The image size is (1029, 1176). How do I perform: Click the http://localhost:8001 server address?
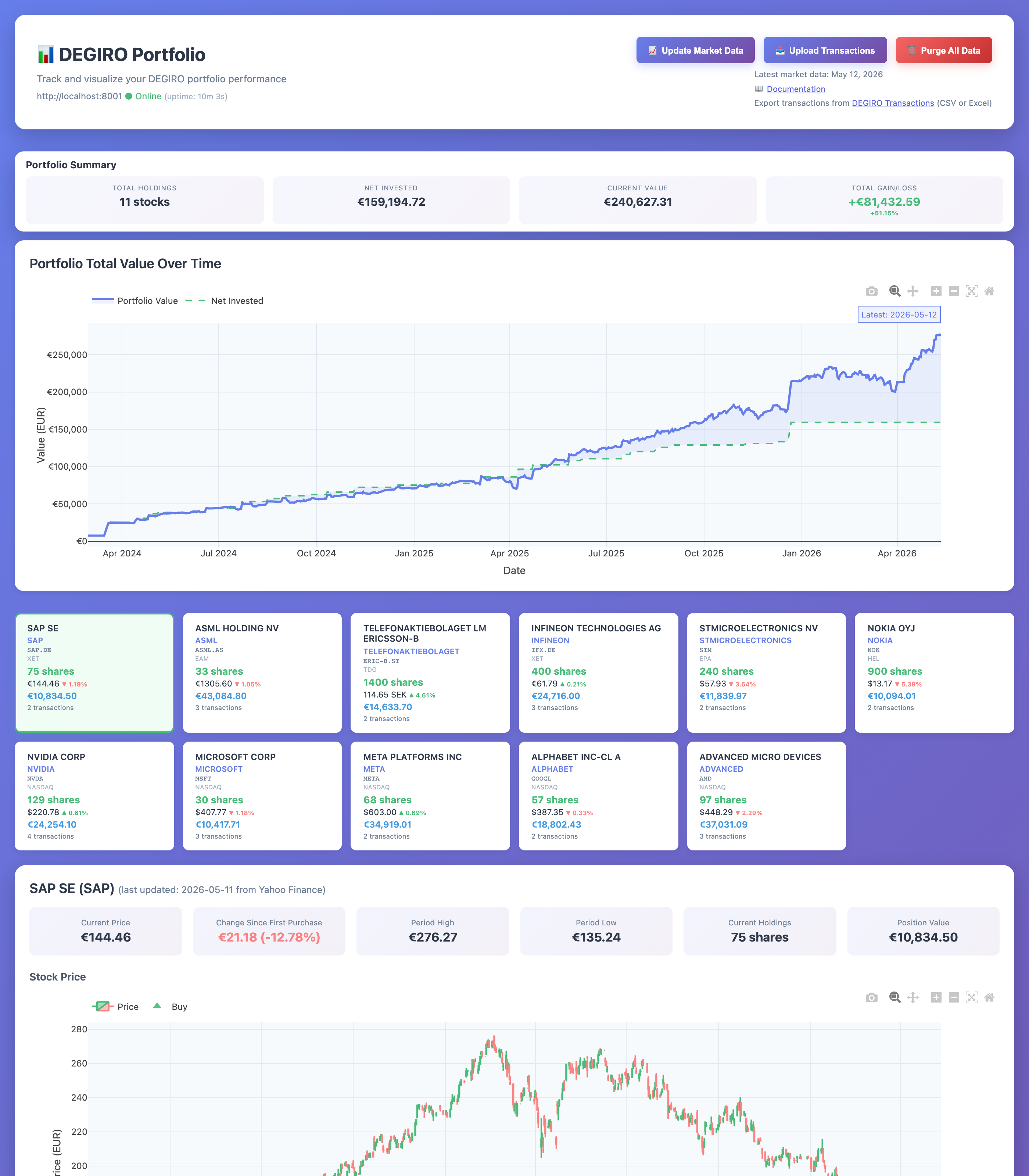[x=79, y=96]
